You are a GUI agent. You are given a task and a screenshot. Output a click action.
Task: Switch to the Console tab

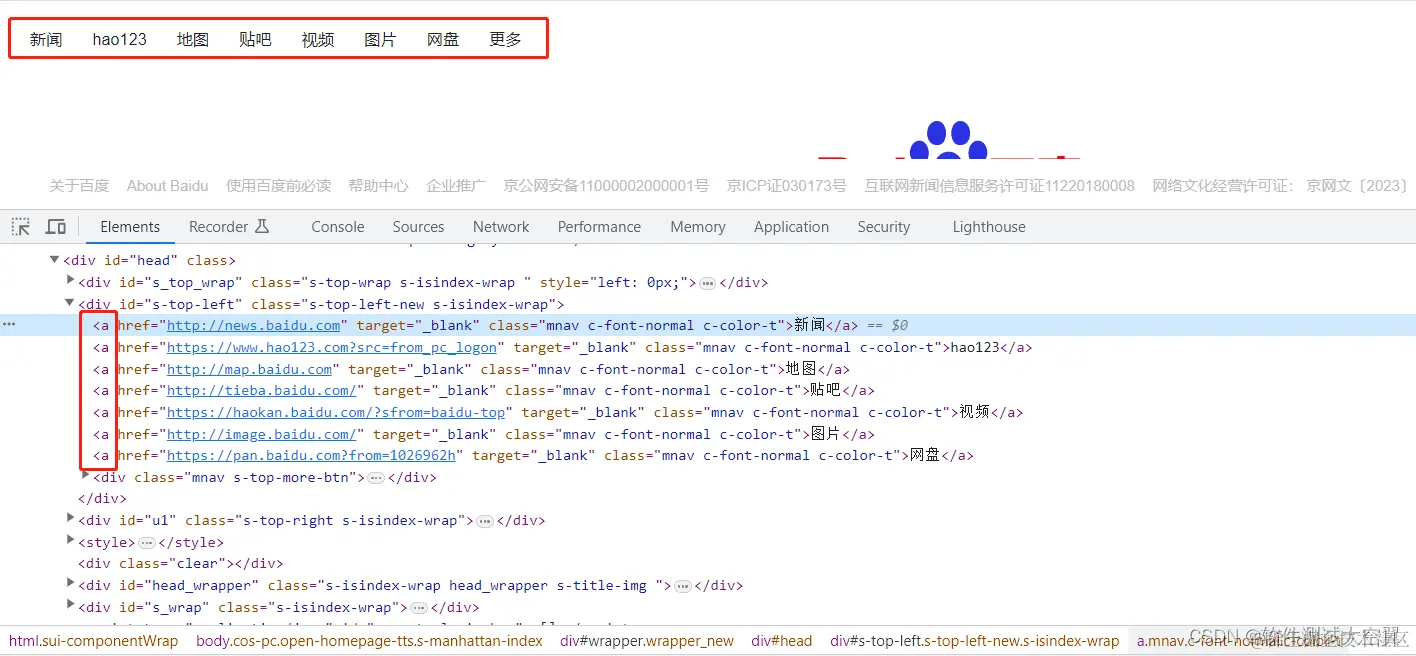coord(338,227)
